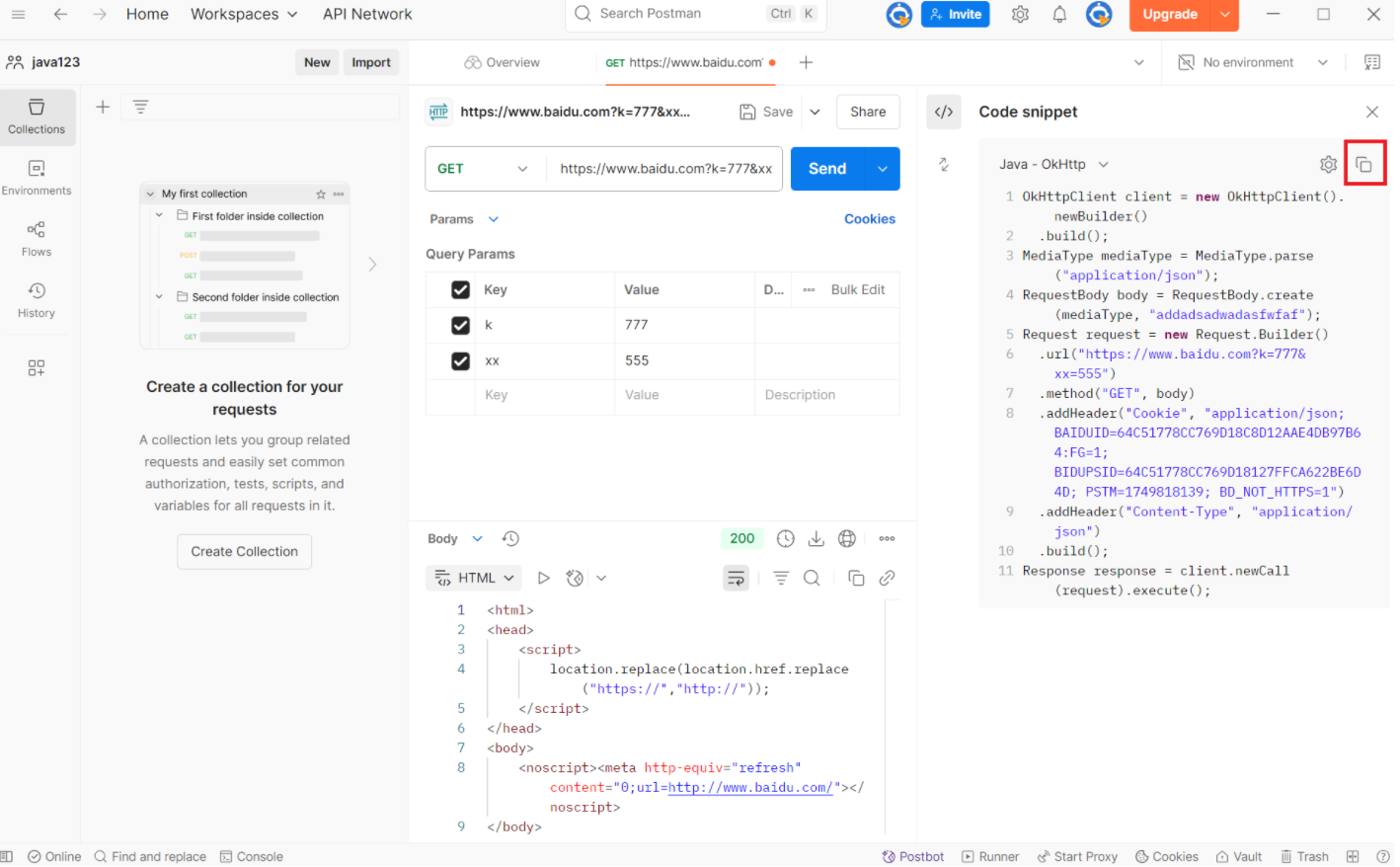This screenshot has height=867, width=1400.
Task: Click the request URL input field
Action: [x=665, y=169]
